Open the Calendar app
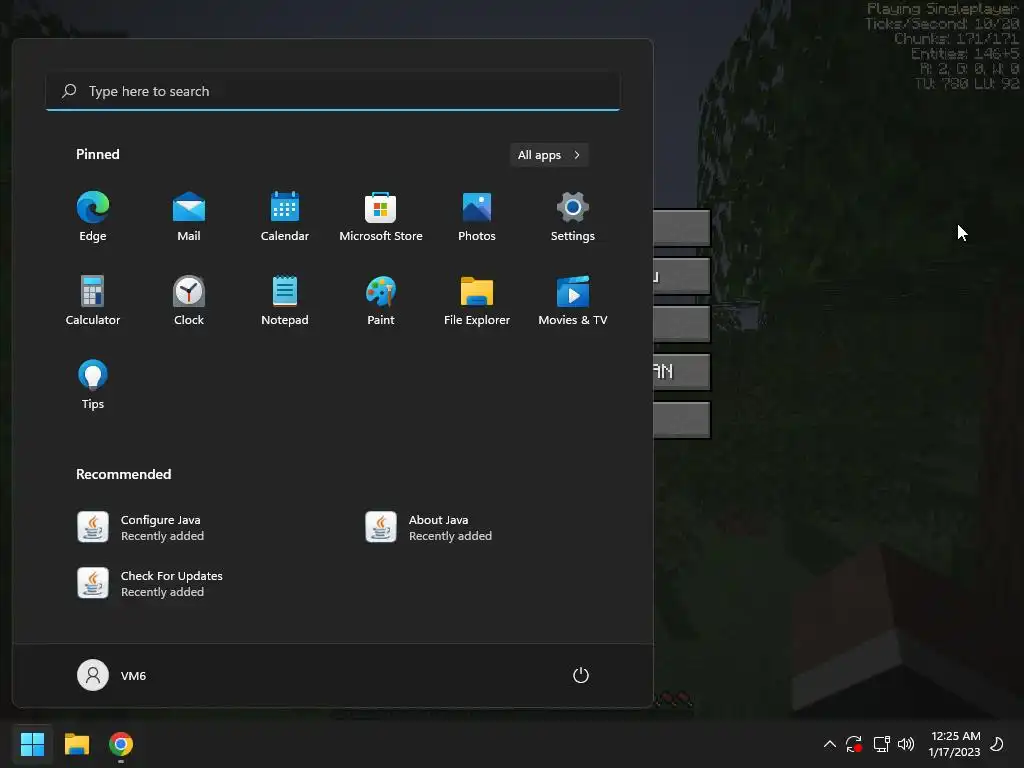The image size is (1024, 768). point(285,217)
